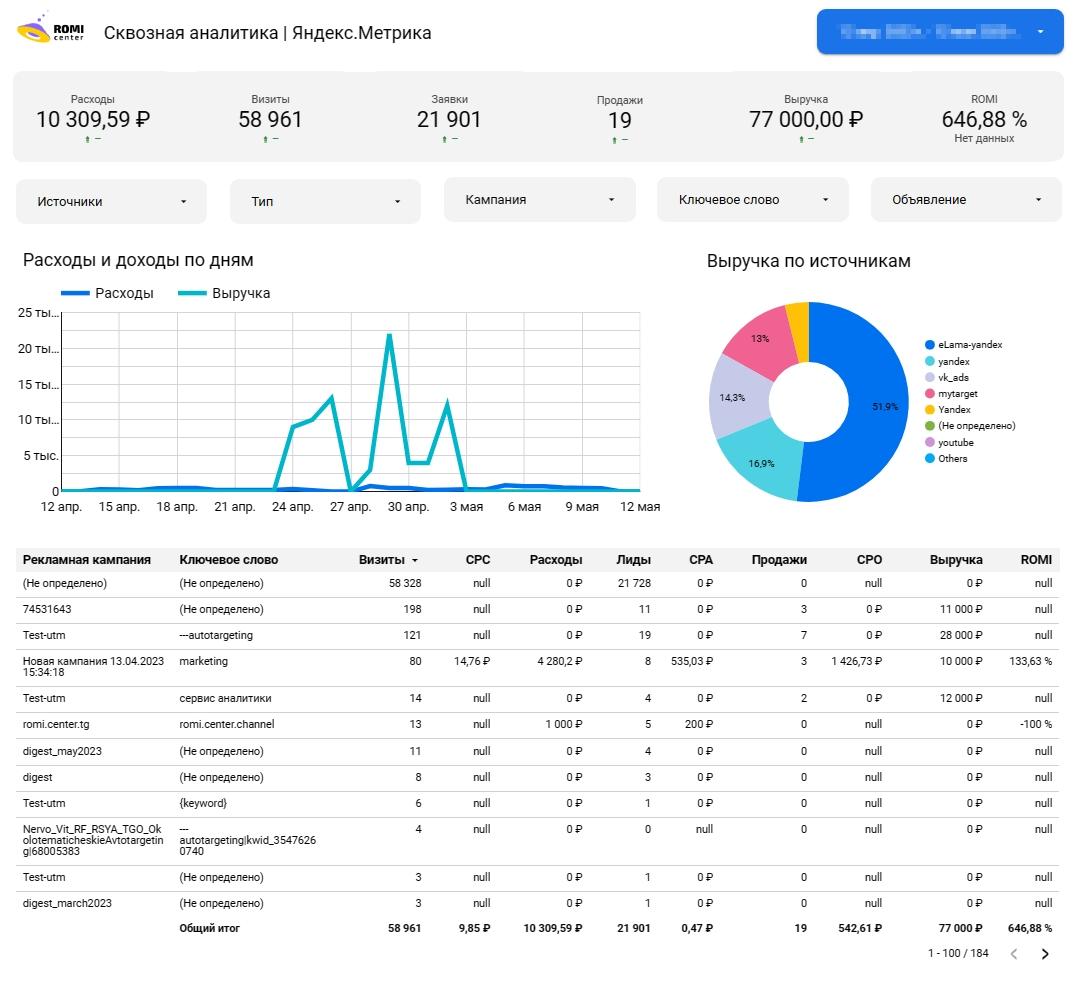This screenshot has width=1074, height=981.
Task: Click the youtube legend dot
Action: pyautogui.click(x=930, y=442)
